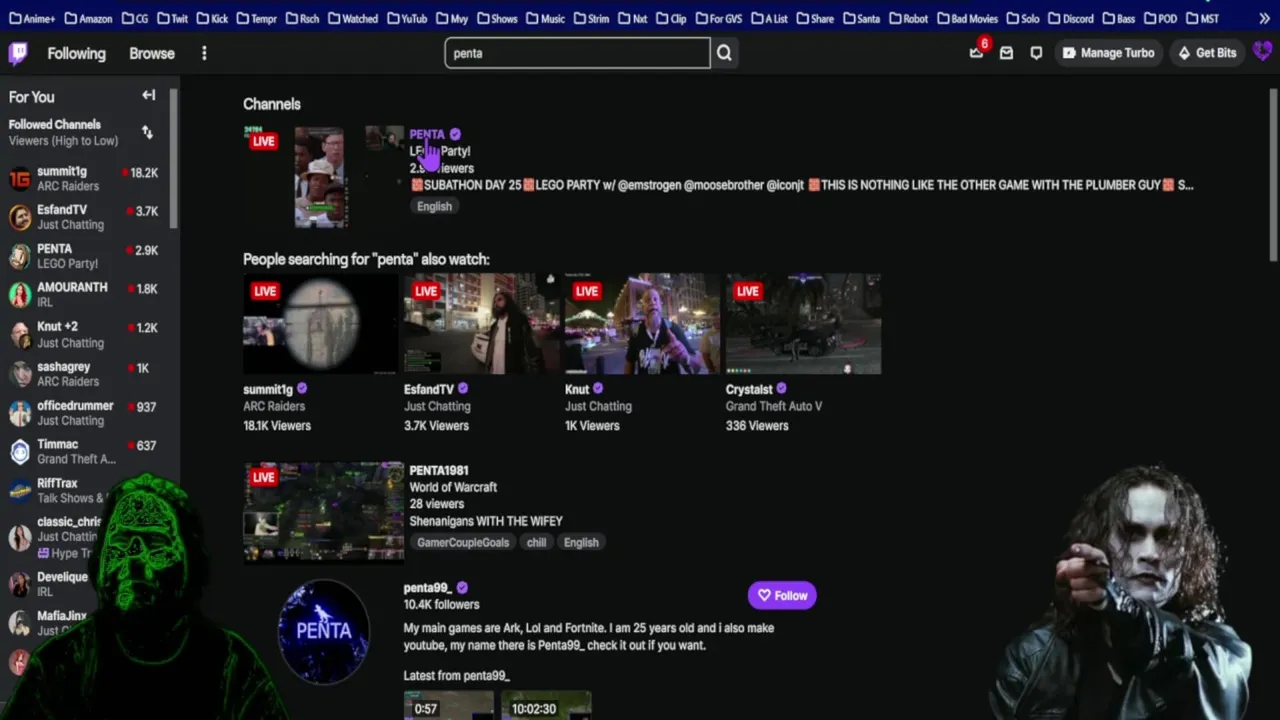Click the GamerCoupleGoals tag
The image size is (1280, 720).
click(463, 542)
